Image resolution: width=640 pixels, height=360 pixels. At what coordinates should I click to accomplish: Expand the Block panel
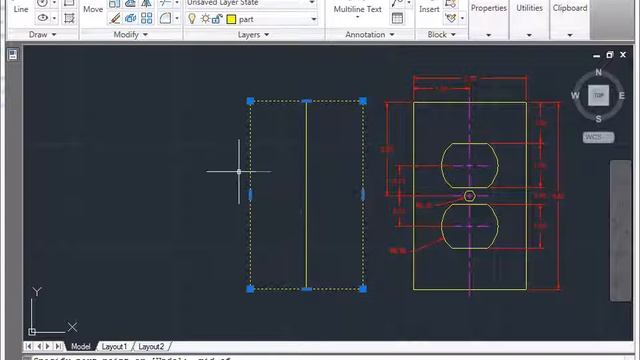tap(441, 35)
